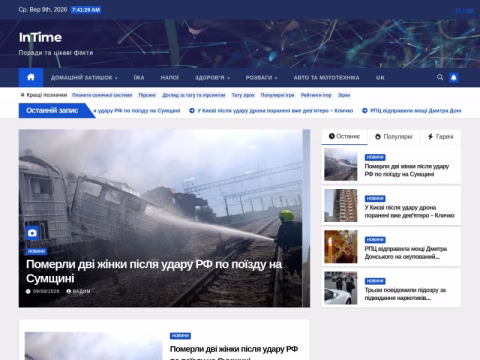Click the notification bell icon

(x=453, y=77)
